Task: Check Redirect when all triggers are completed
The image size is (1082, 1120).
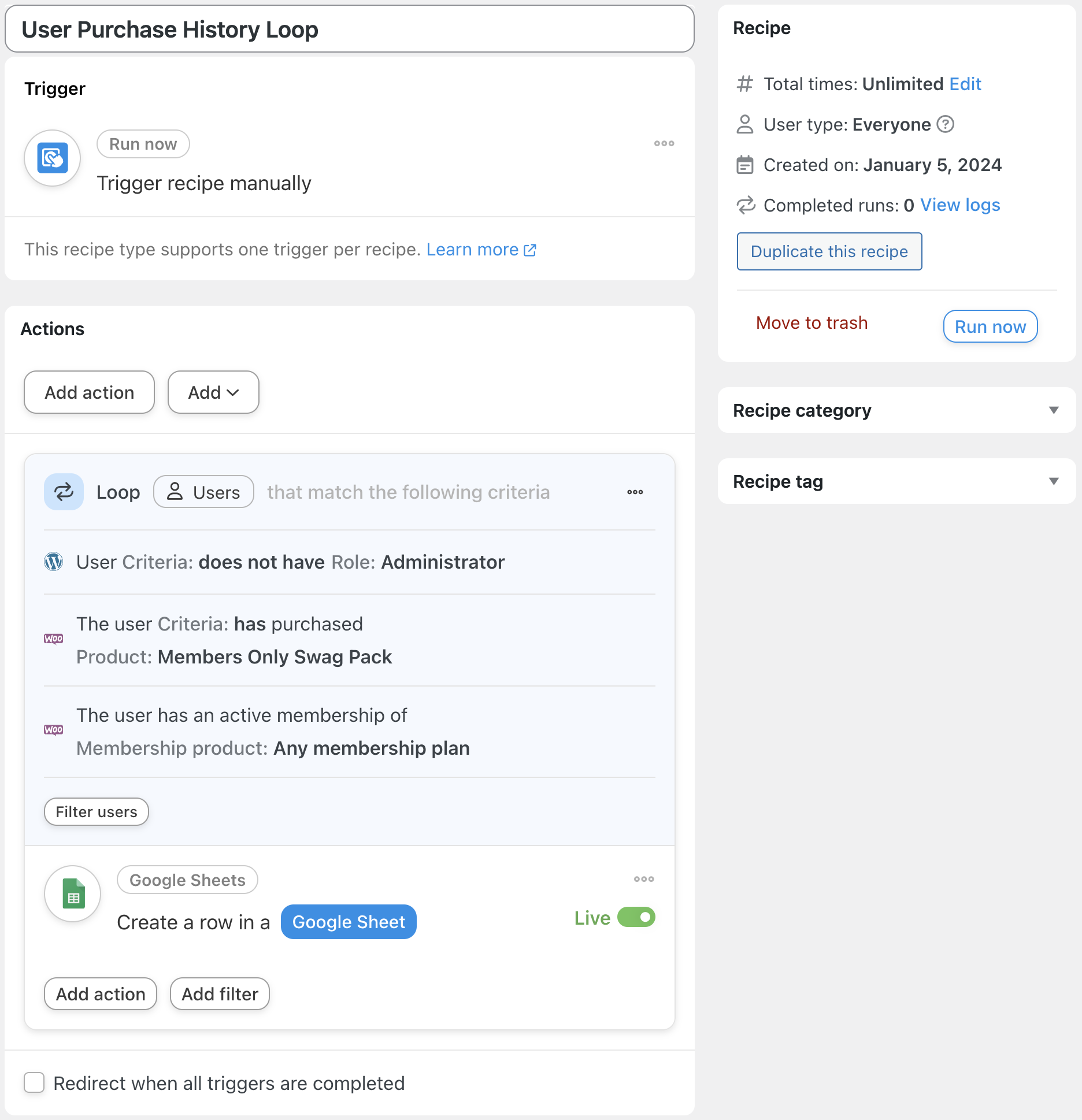Action: pyautogui.click(x=34, y=1082)
